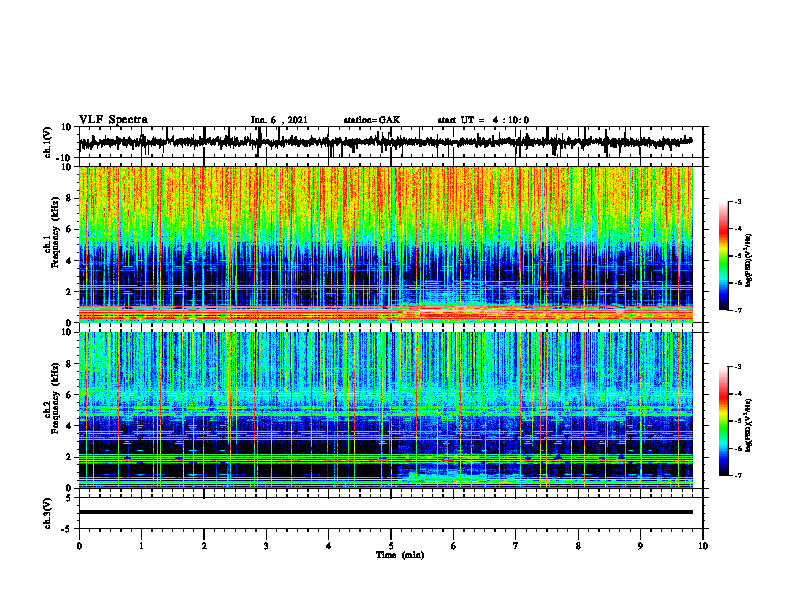Image resolution: width=792 pixels, height=612 pixels.
Task: Click the "4" kHz tick on ch.2 spectrogram
Action: pyautogui.click(x=69, y=426)
